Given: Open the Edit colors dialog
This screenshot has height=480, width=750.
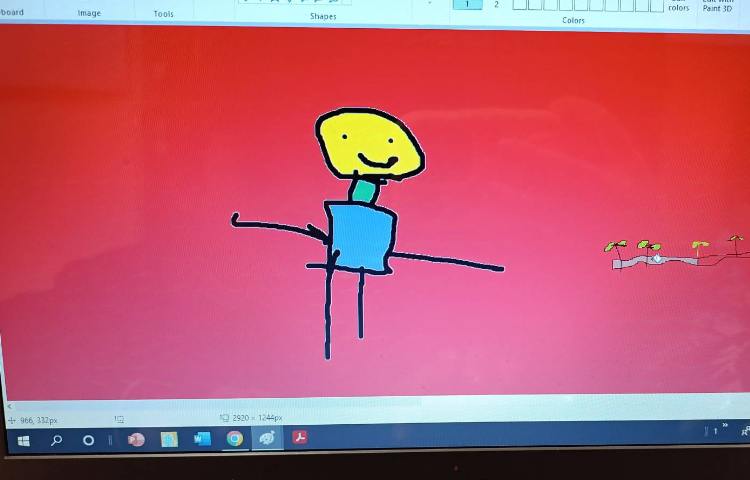Looking at the screenshot, I should (x=679, y=6).
